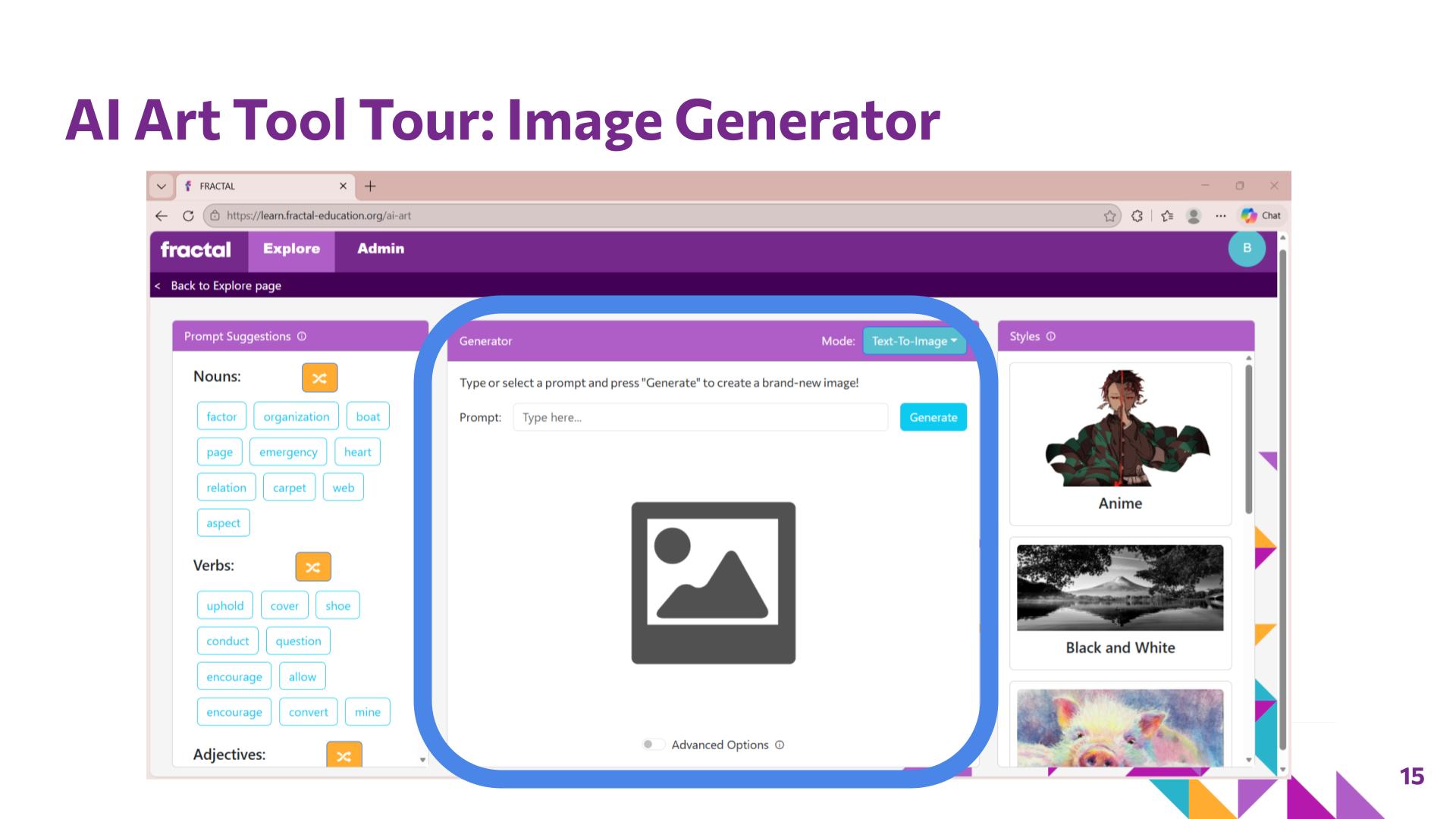Click the Prompt text field
Image resolution: width=1456 pixels, height=819 pixels.
pyautogui.click(x=701, y=417)
